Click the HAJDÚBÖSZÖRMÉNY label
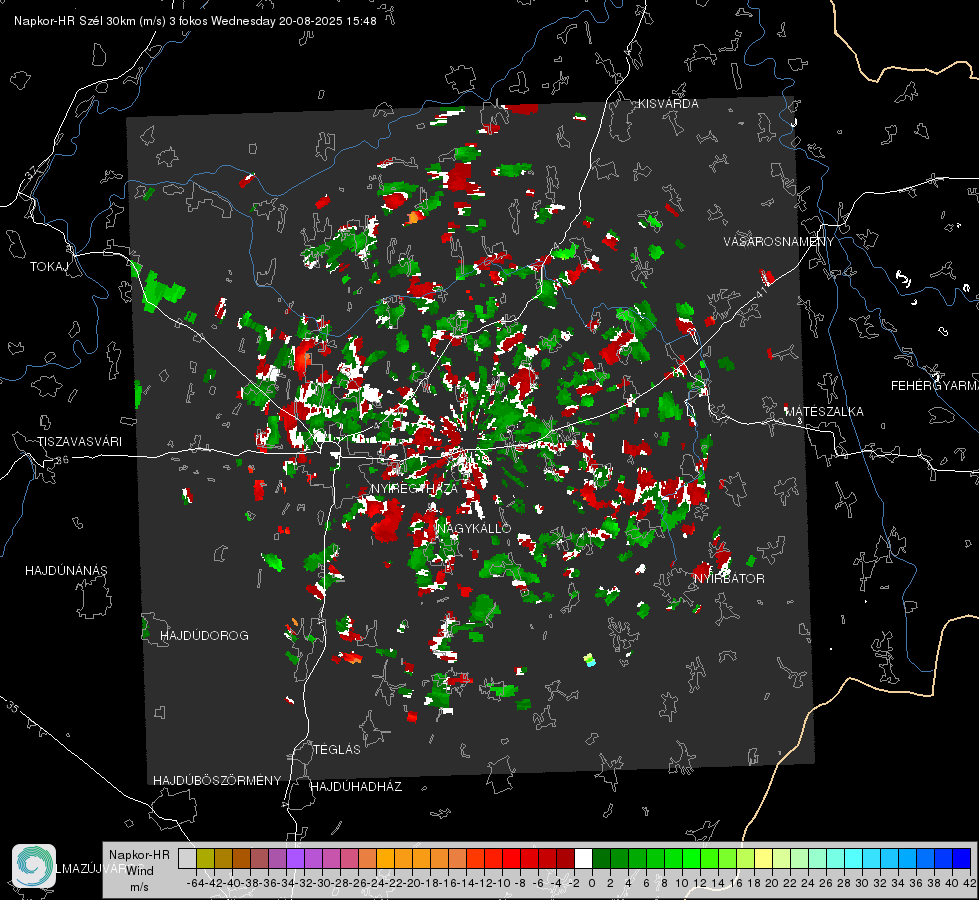The image size is (979, 900). (217, 781)
